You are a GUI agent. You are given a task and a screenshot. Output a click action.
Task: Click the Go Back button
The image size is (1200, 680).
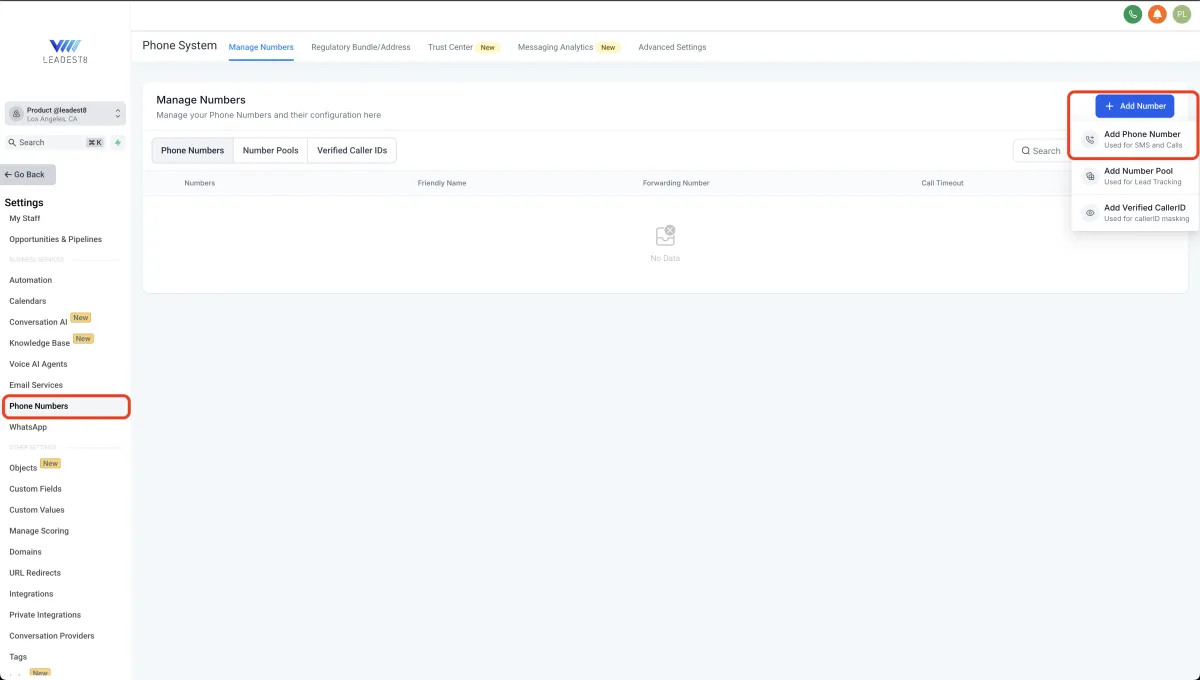[x=28, y=174]
